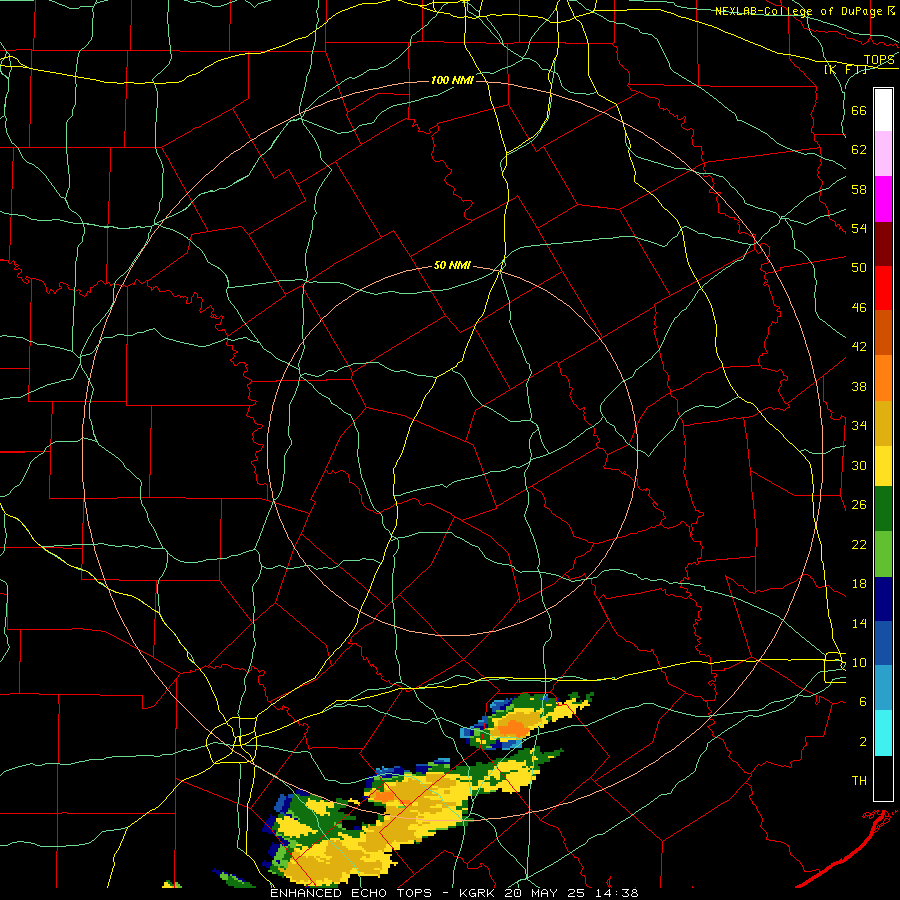Click the gold legend swatch
Viewport: 900px width, 900px height.
pos(883,423)
